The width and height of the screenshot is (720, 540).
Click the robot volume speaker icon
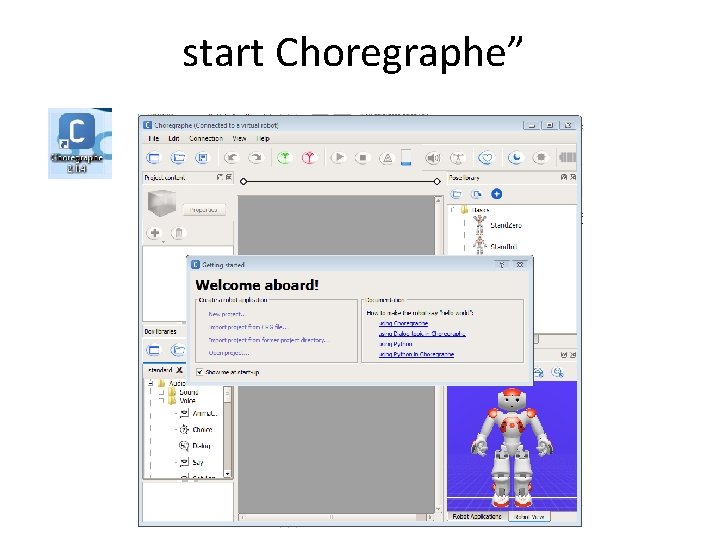433,158
